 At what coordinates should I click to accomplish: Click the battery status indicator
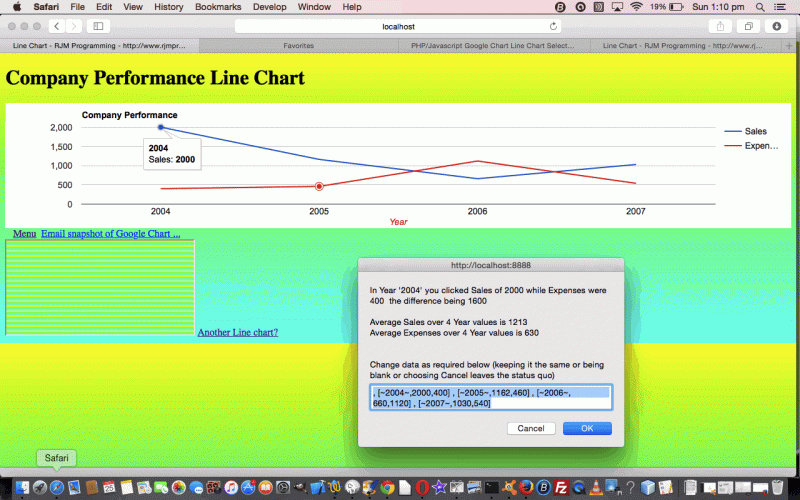pos(666,7)
